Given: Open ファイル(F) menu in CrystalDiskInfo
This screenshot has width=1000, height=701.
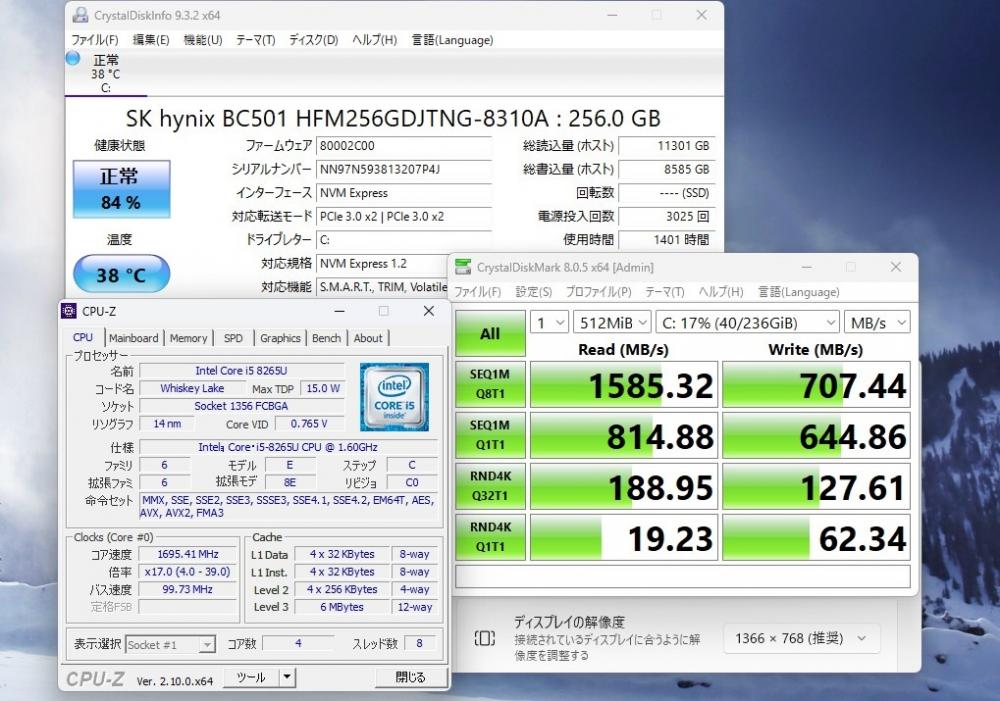Looking at the screenshot, I should pos(94,40).
